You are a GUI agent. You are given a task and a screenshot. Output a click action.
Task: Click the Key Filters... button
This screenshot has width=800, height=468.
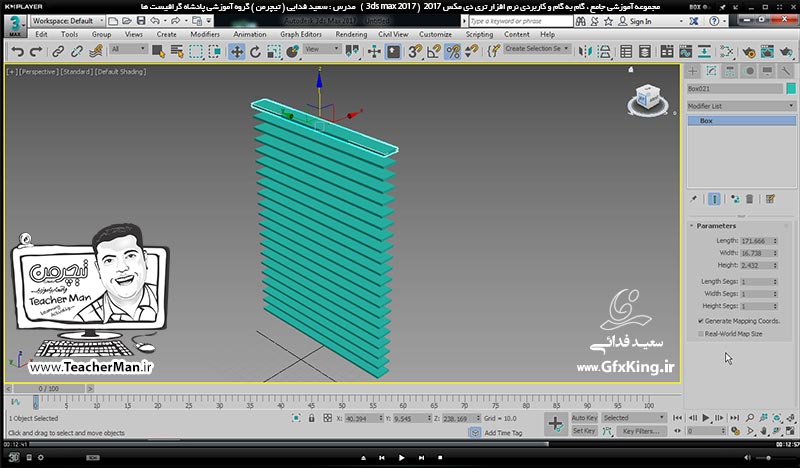(641, 431)
